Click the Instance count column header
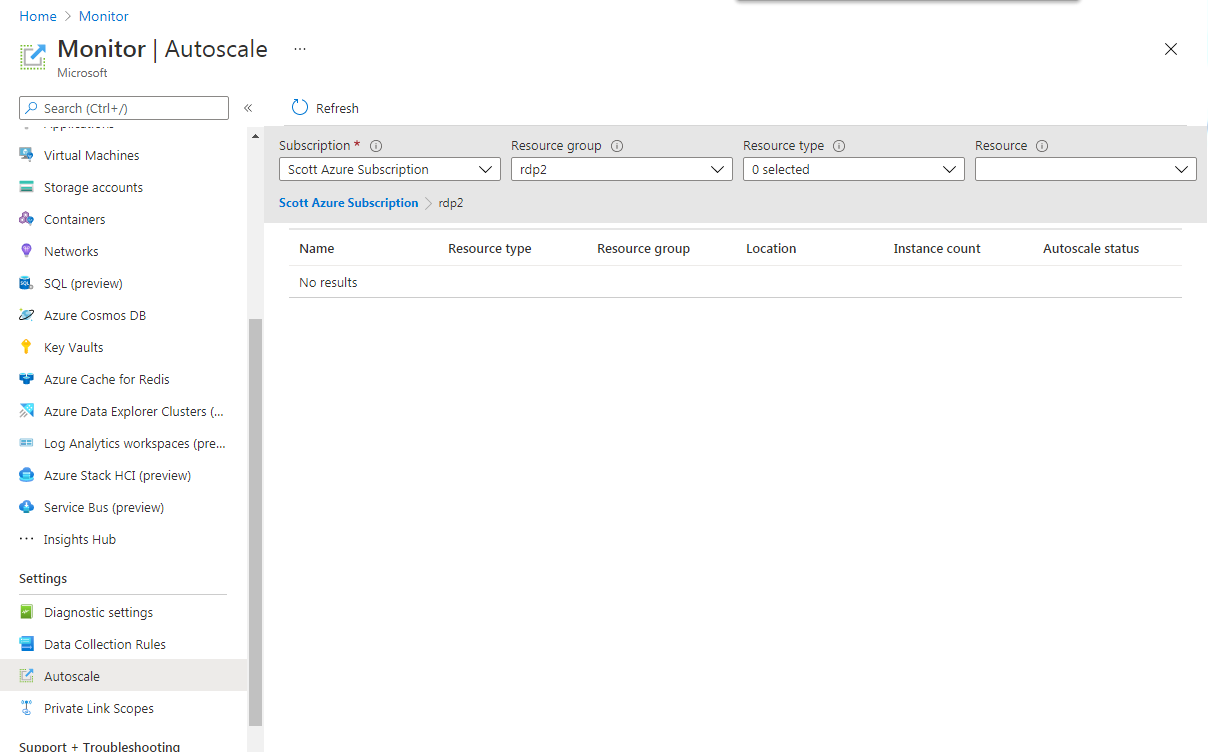The image size is (1208, 752). (937, 249)
